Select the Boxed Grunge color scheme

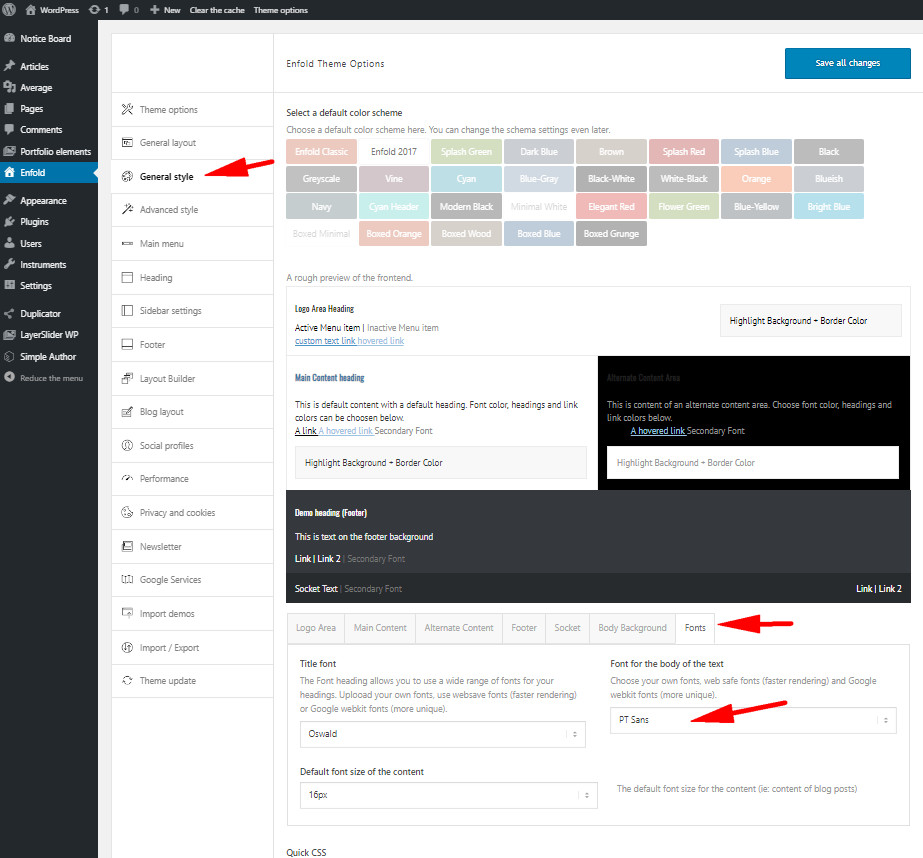pyautogui.click(x=611, y=234)
